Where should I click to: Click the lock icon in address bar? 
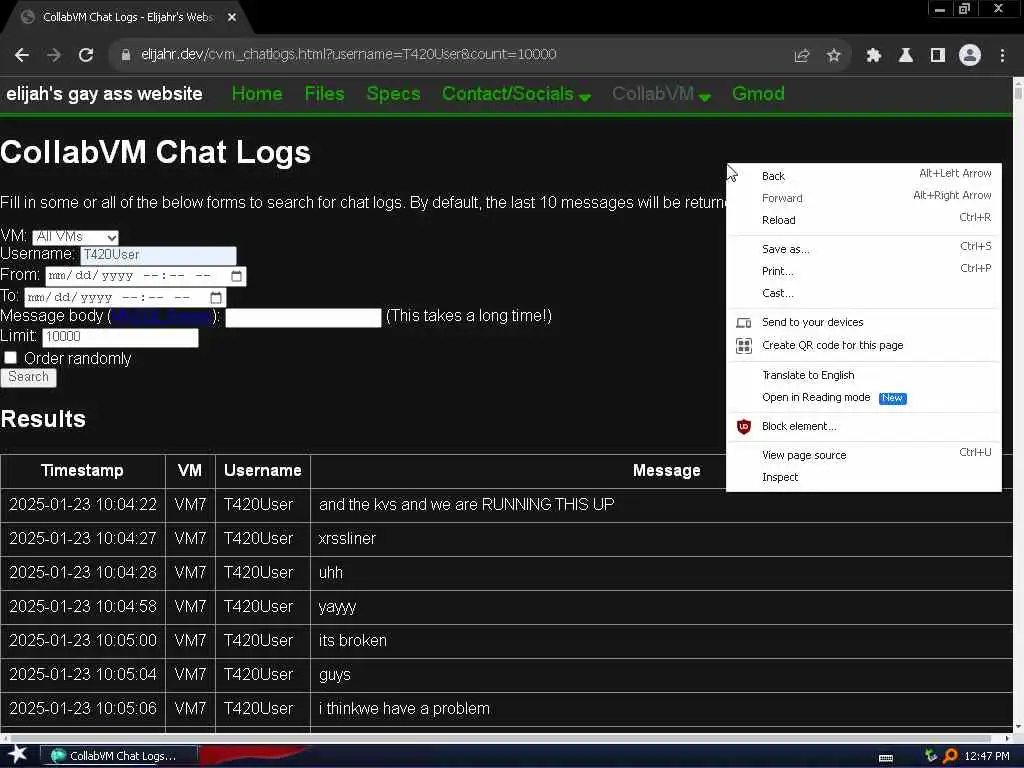(126, 55)
